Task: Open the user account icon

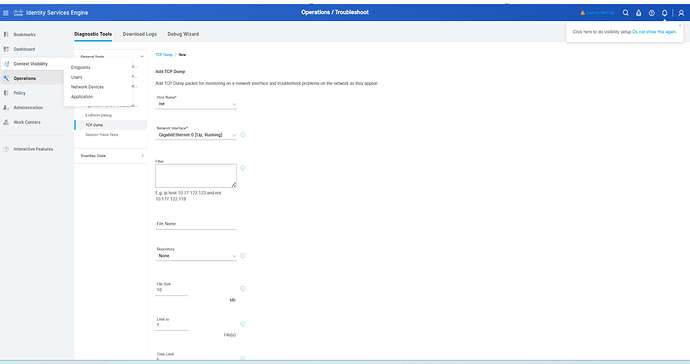Action: (x=681, y=13)
